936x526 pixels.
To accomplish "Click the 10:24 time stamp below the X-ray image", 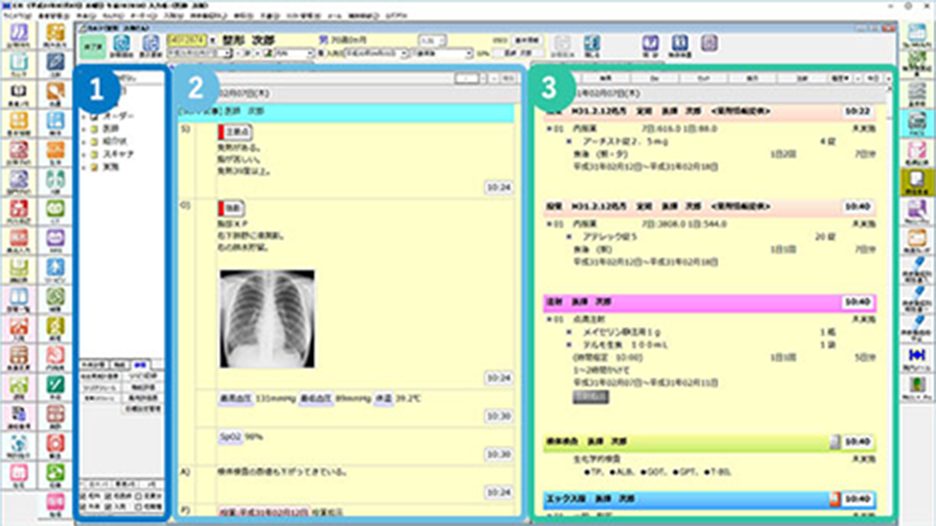I will (x=498, y=378).
